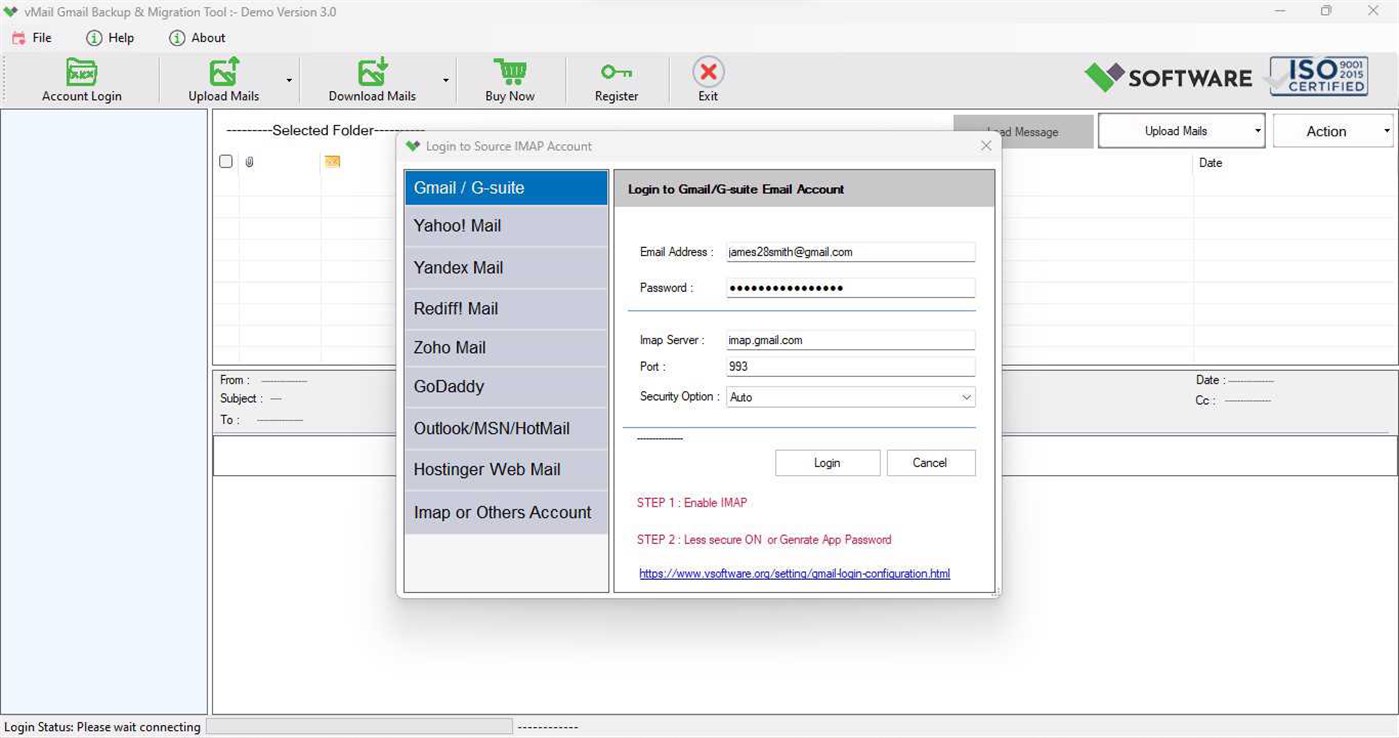Select the Zoho Mail account type
Image resolution: width=1399 pixels, height=738 pixels.
coord(506,348)
